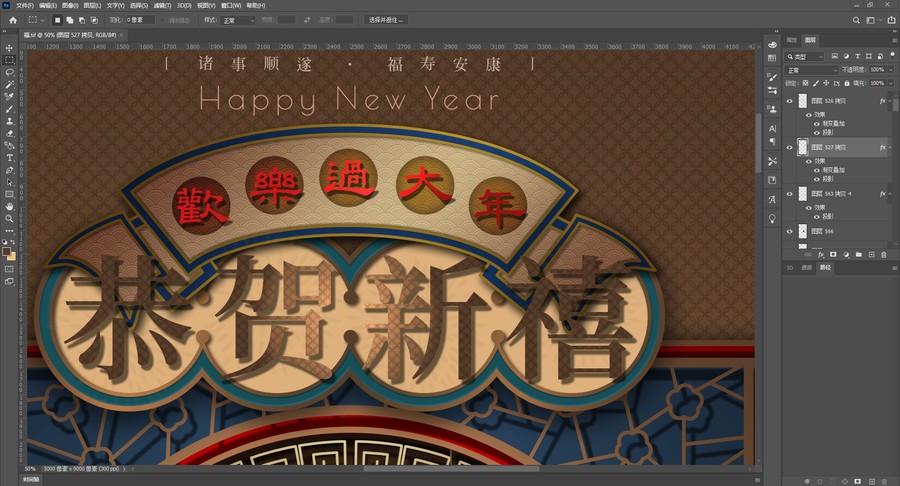Toggle 渐变叠加 effect eye on layer 526
This screenshot has width=900, height=486.
pyautogui.click(x=817, y=123)
